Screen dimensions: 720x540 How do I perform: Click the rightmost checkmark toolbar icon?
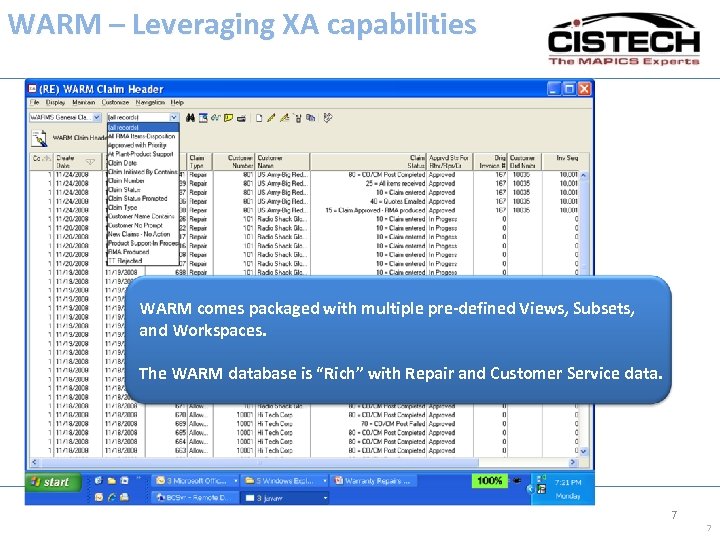coord(327,118)
